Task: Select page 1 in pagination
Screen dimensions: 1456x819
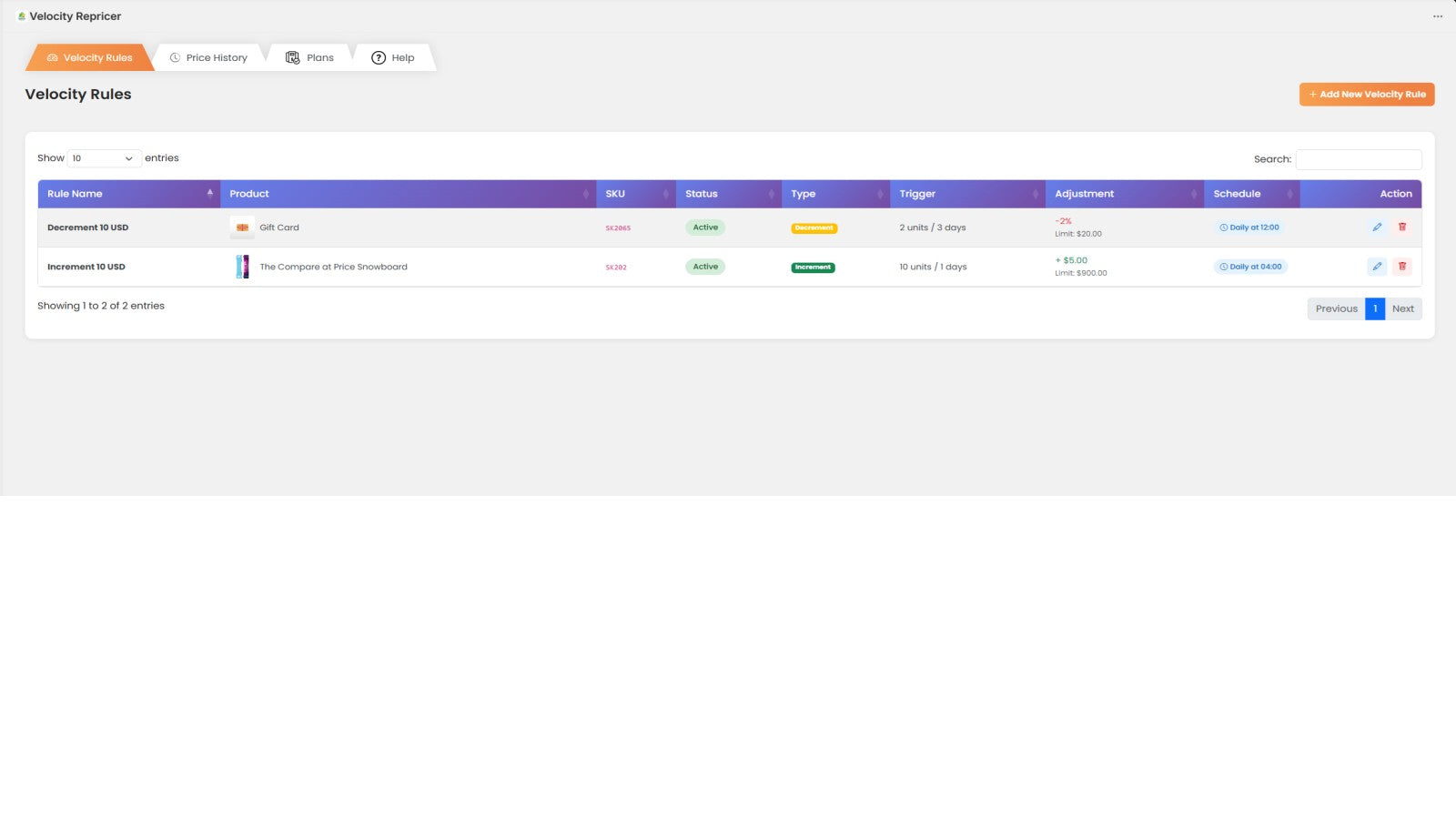Action: point(1375,308)
